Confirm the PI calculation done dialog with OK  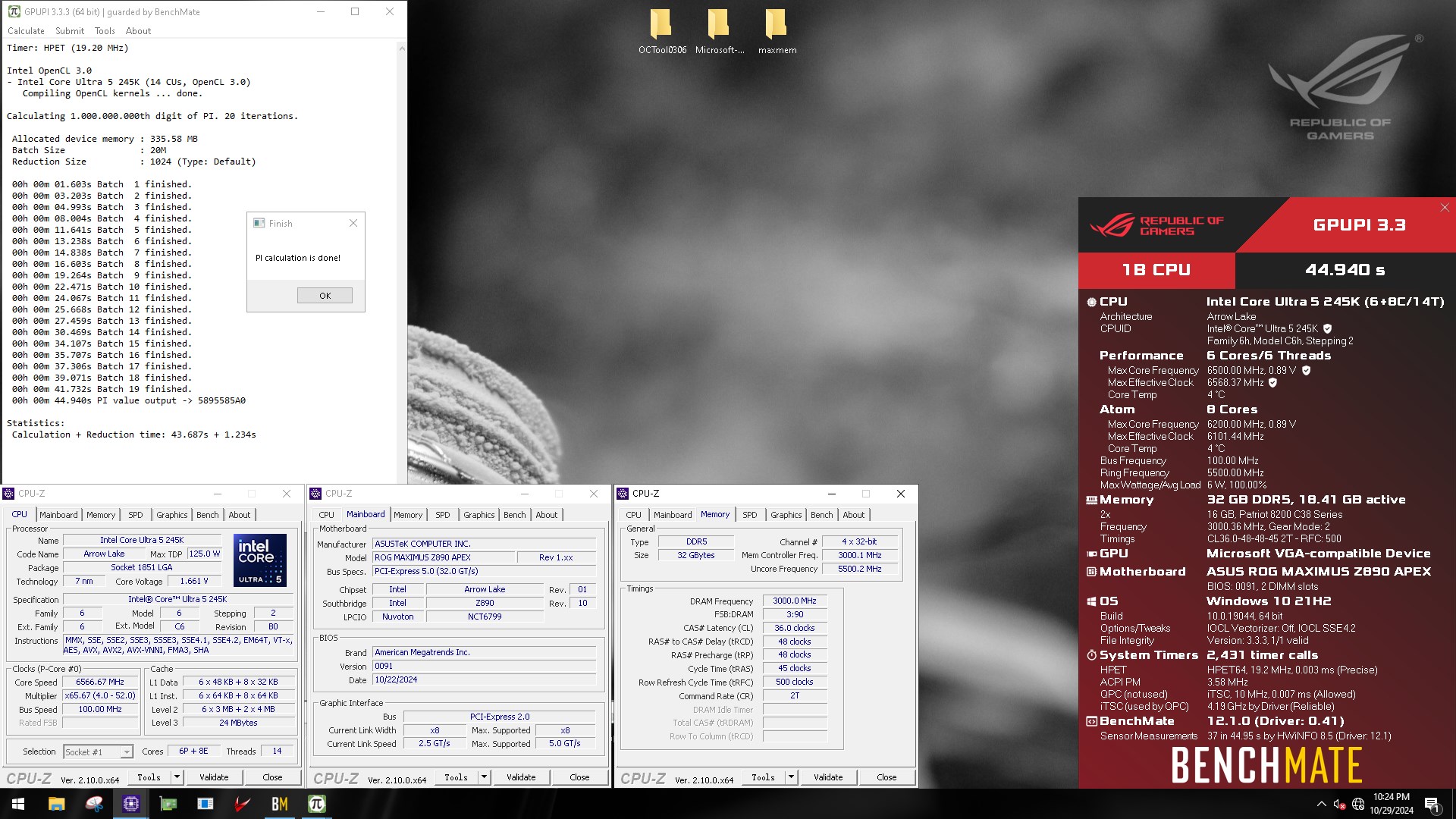pos(325,296)
